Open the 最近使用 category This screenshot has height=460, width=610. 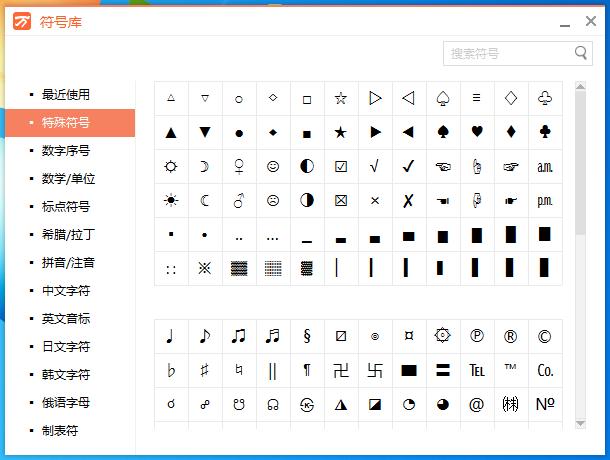(x=66, y=95)
